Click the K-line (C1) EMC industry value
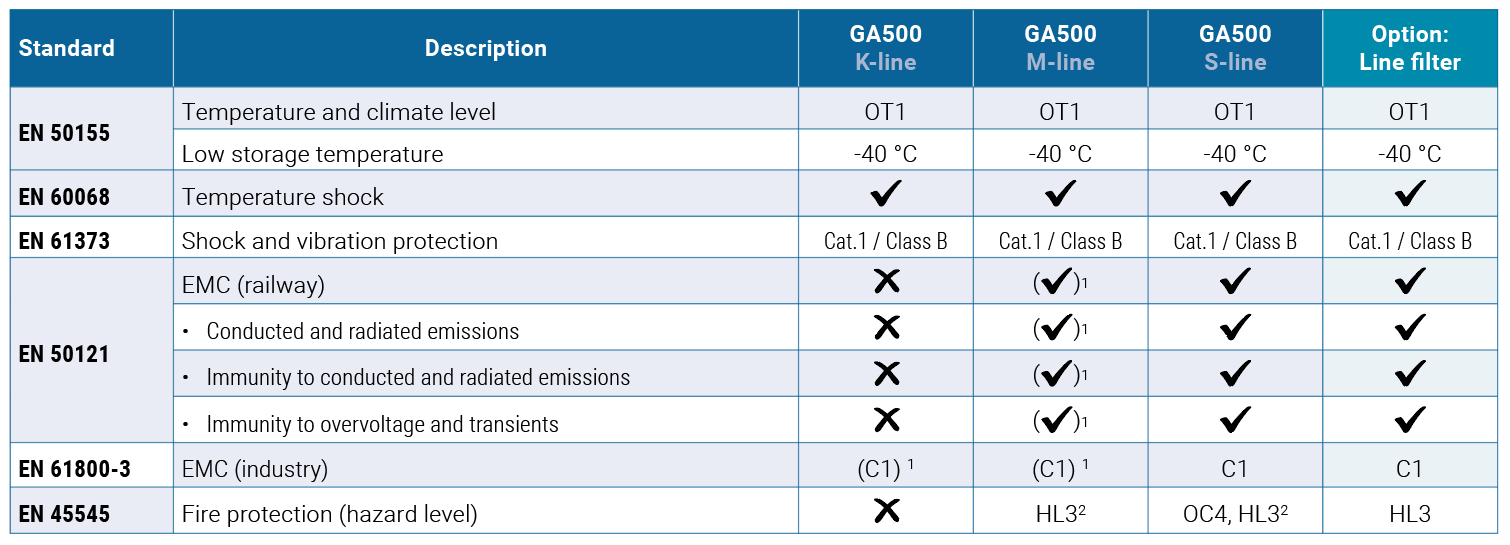1510x545 pixels. pyautogui.click(x=886, y=468)
